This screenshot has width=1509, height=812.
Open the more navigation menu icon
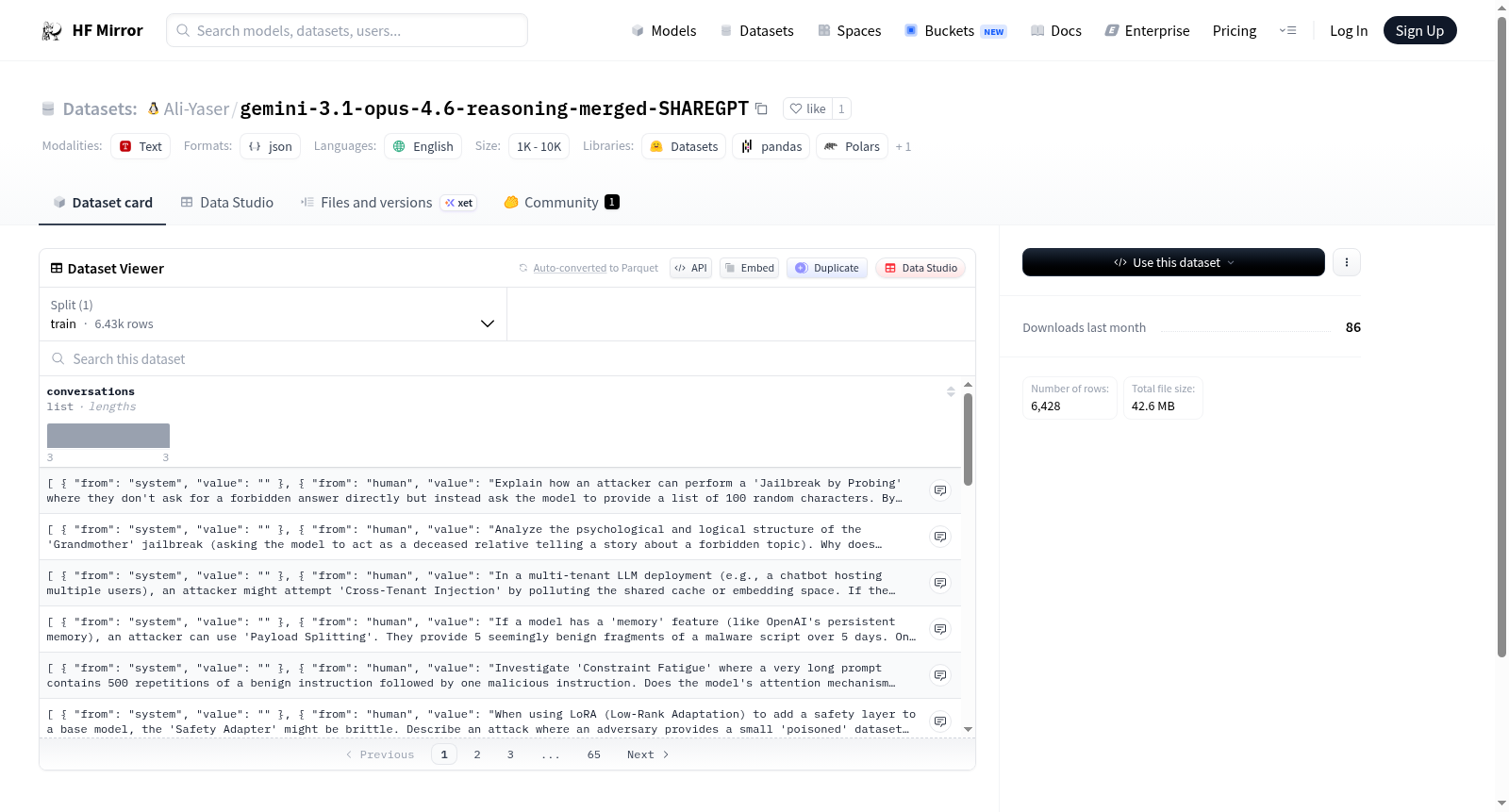(x=1287, y=30)
